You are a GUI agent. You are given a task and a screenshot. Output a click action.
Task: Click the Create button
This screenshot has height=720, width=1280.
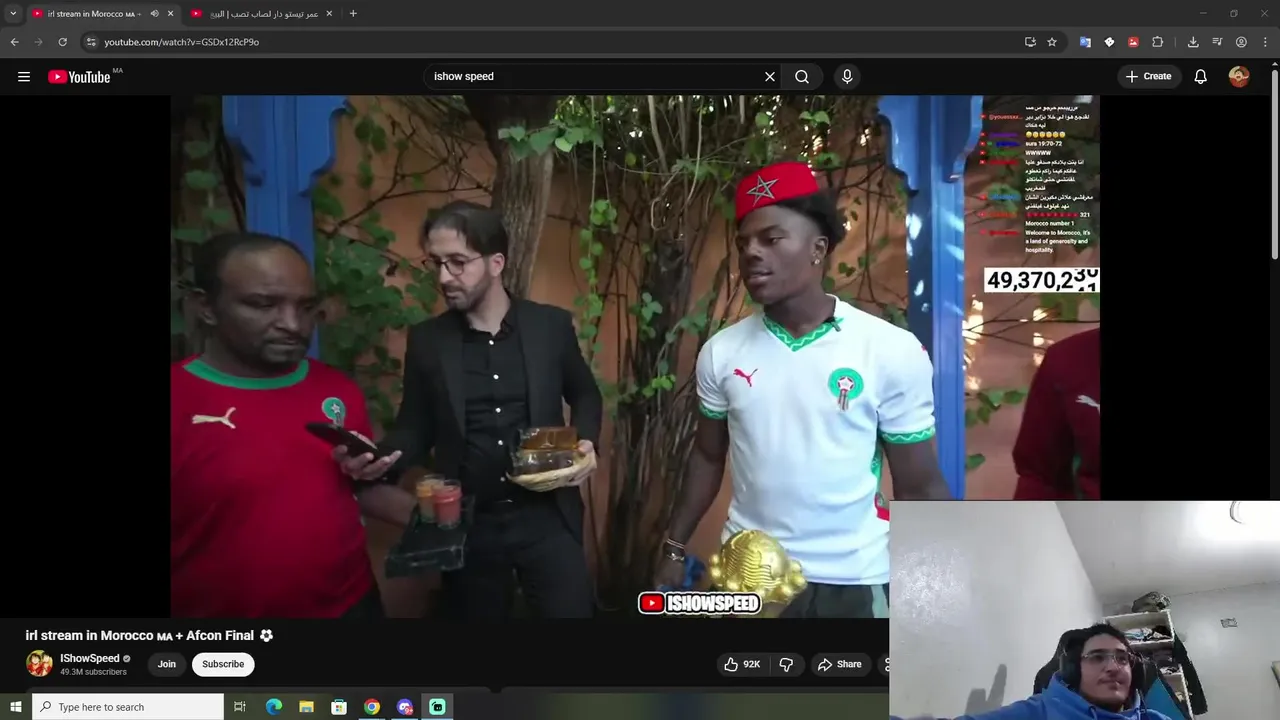(x=1148, y=76)
